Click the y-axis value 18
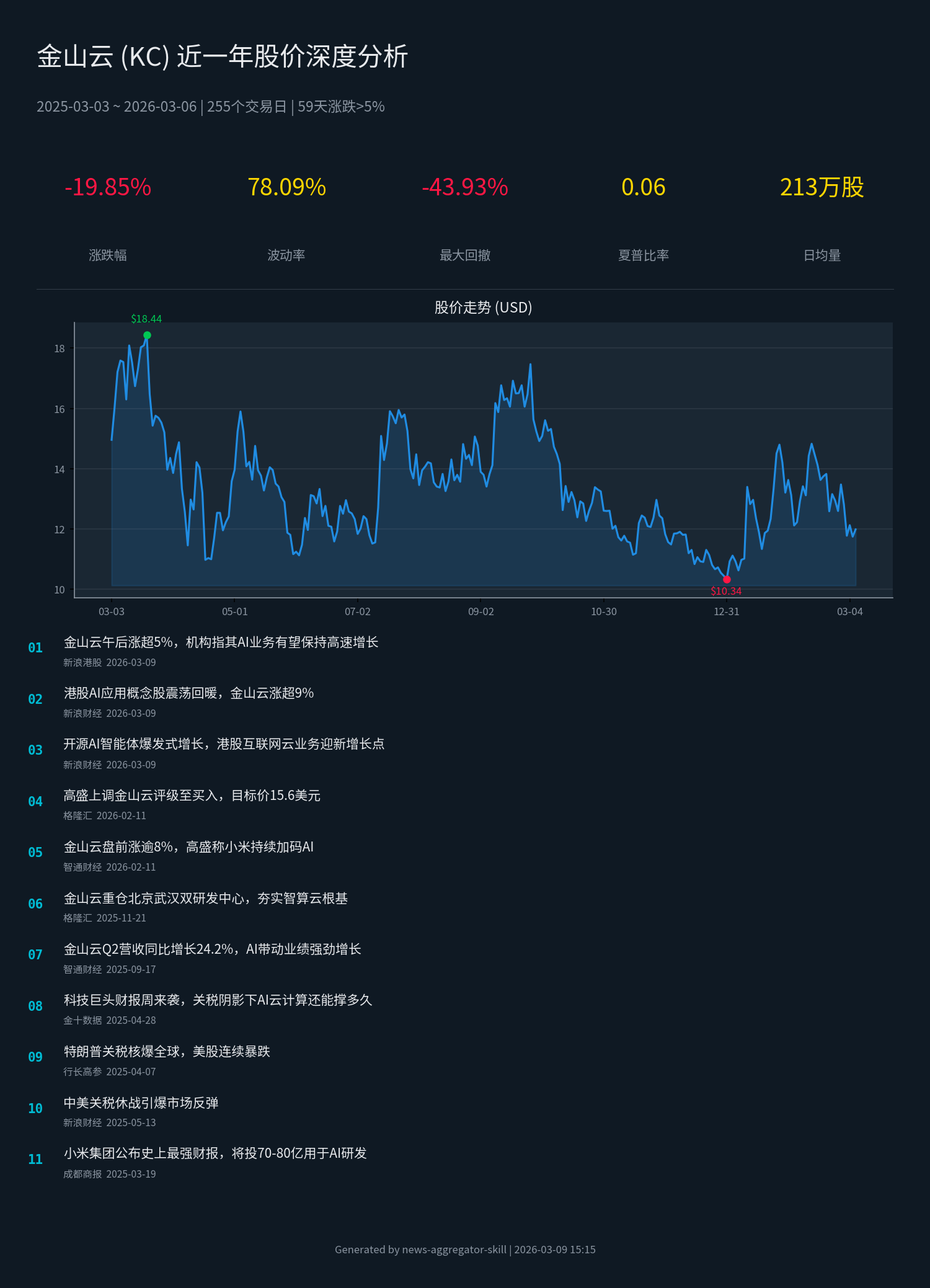The image size is (930, 1288). tap(60, 349)
